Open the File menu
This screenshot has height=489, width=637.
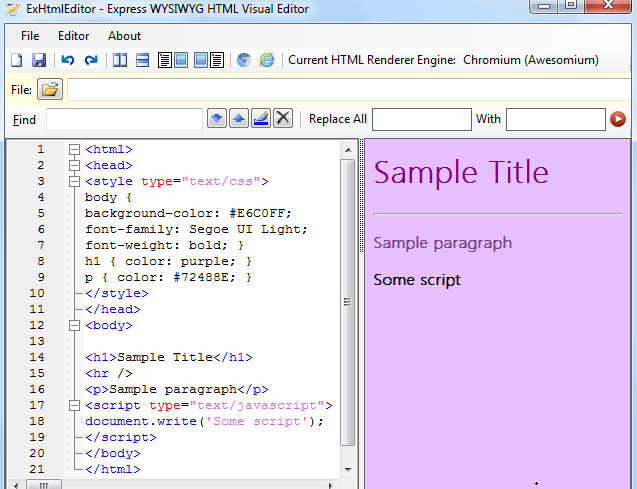30,36
